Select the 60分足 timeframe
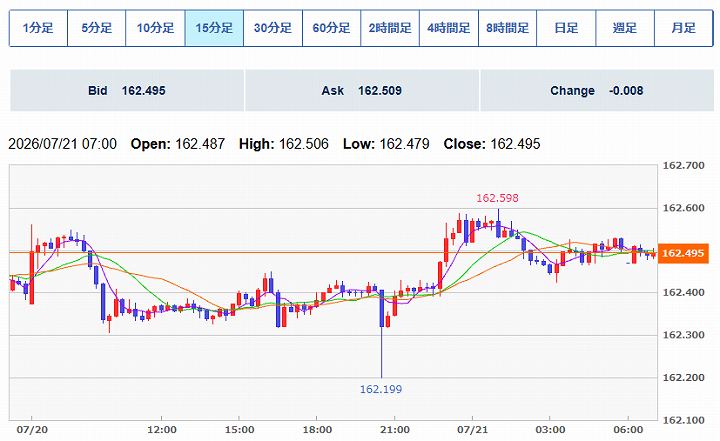The image size is (720, 441). (x=331, y=28)
